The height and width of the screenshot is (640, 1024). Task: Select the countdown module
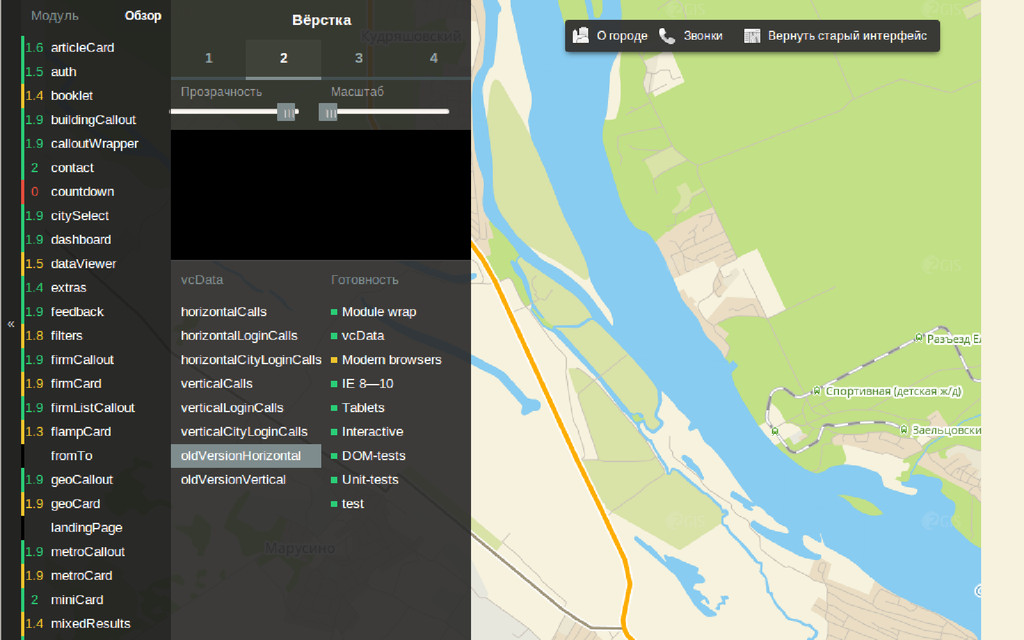click(x=82, y=192)
